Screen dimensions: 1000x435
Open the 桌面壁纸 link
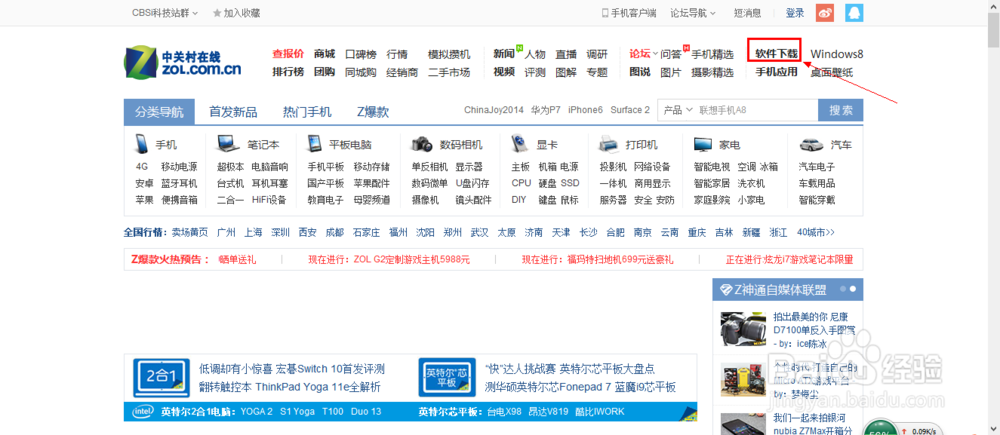pos(832,72)
